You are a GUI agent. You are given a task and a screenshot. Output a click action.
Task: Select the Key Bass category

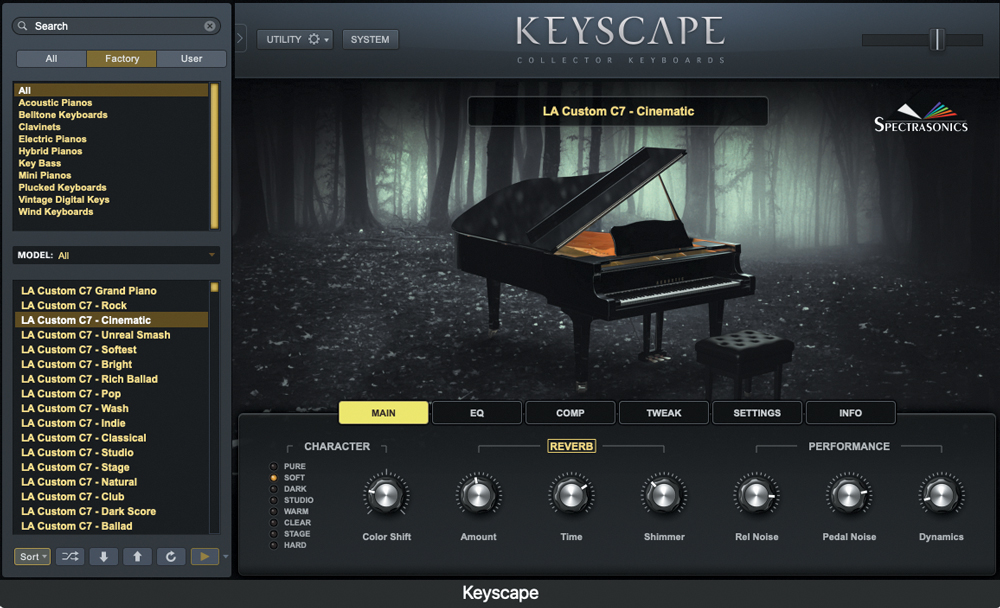pos(40,163)
